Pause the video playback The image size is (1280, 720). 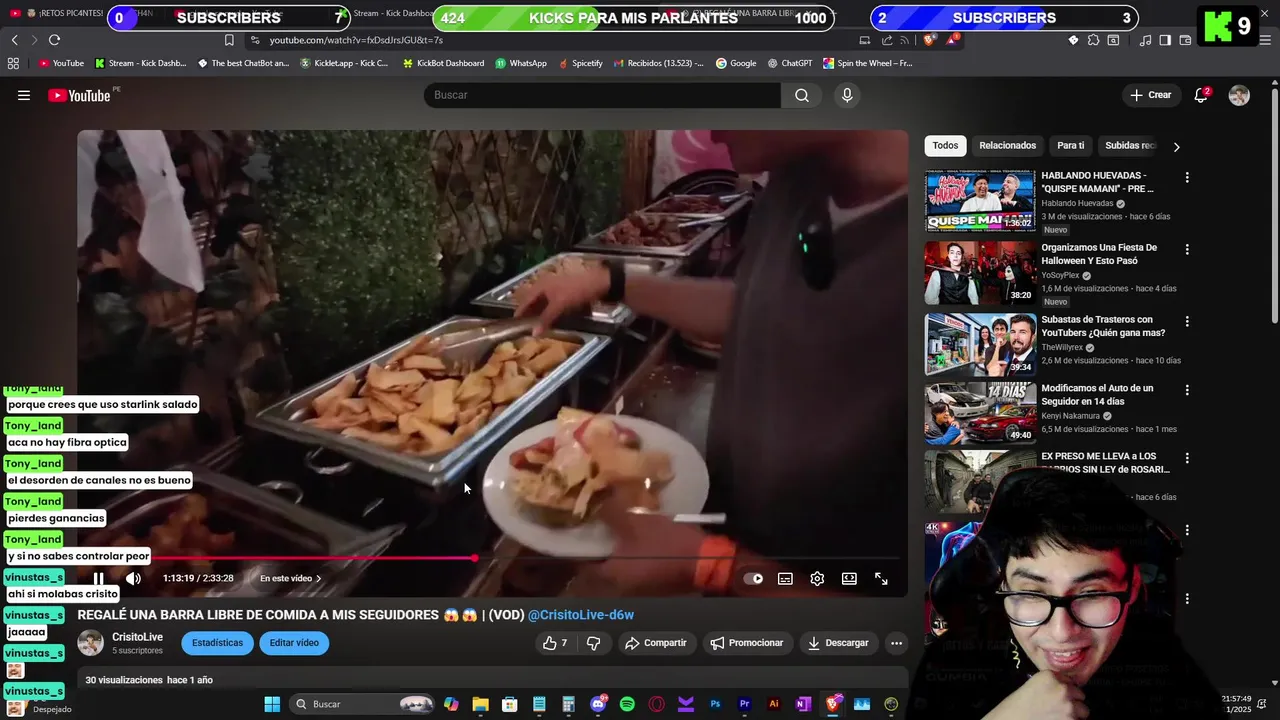point(98,578)
